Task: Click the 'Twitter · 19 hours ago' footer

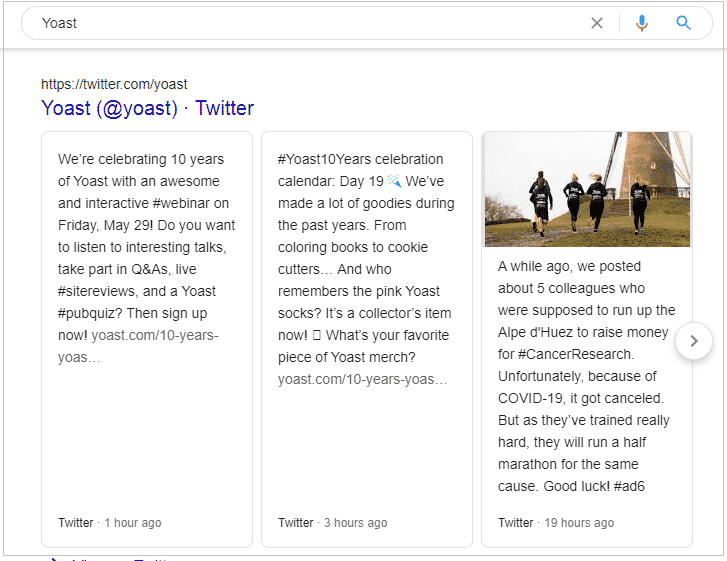Action: [556, 523]
